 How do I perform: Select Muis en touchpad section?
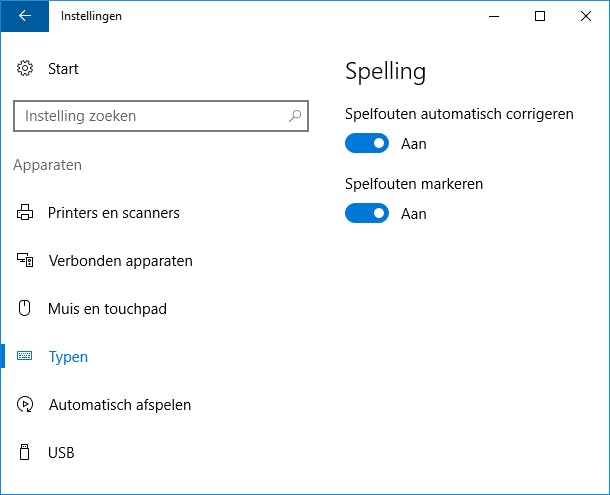tap(107, 309)
